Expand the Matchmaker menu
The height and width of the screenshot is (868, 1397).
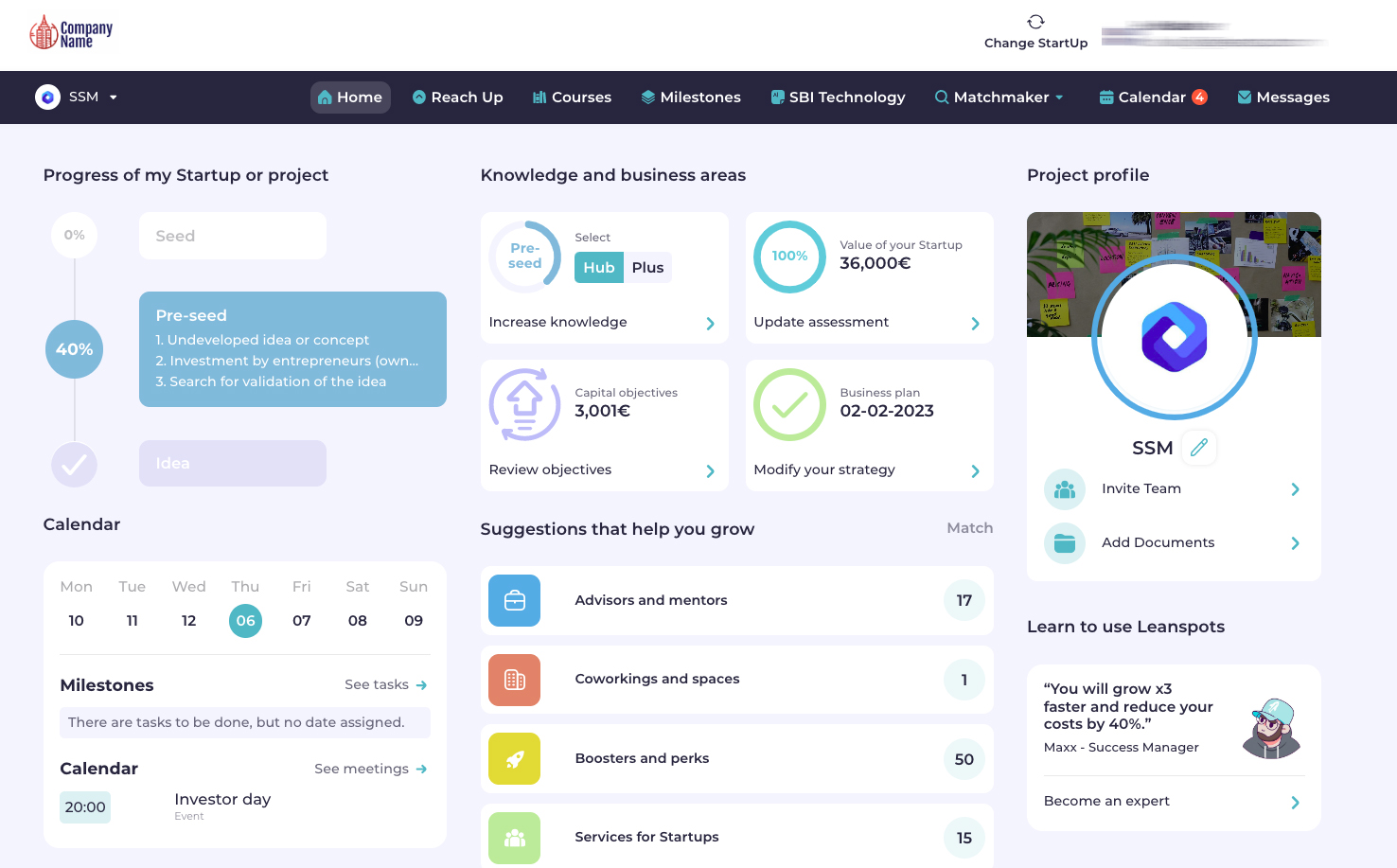tap(999, 97)
